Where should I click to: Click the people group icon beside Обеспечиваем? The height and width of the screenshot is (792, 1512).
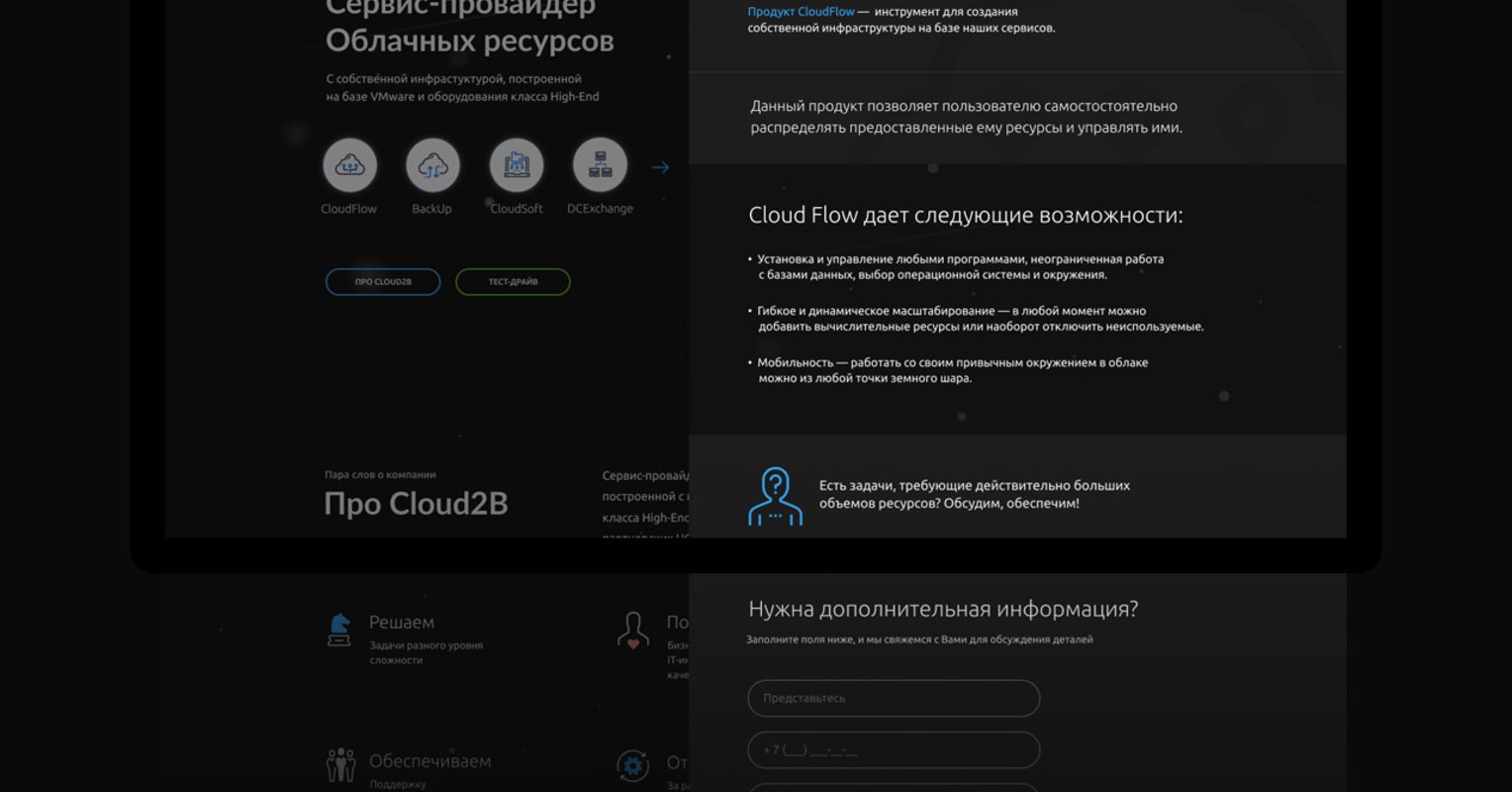pos(339,764)
